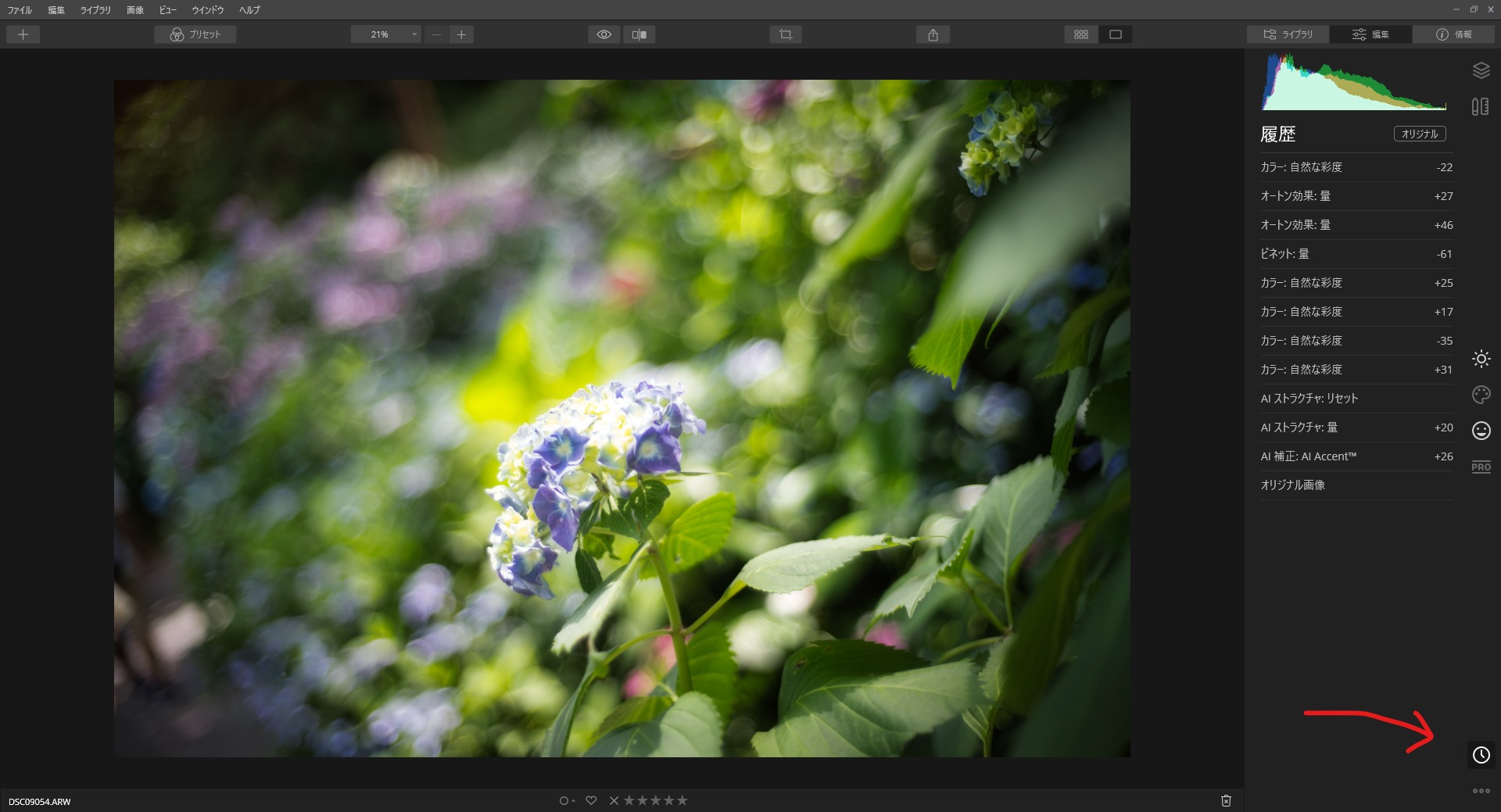Click the share export icon
This screenshot has width=1501, height=812.
point(933,34)
